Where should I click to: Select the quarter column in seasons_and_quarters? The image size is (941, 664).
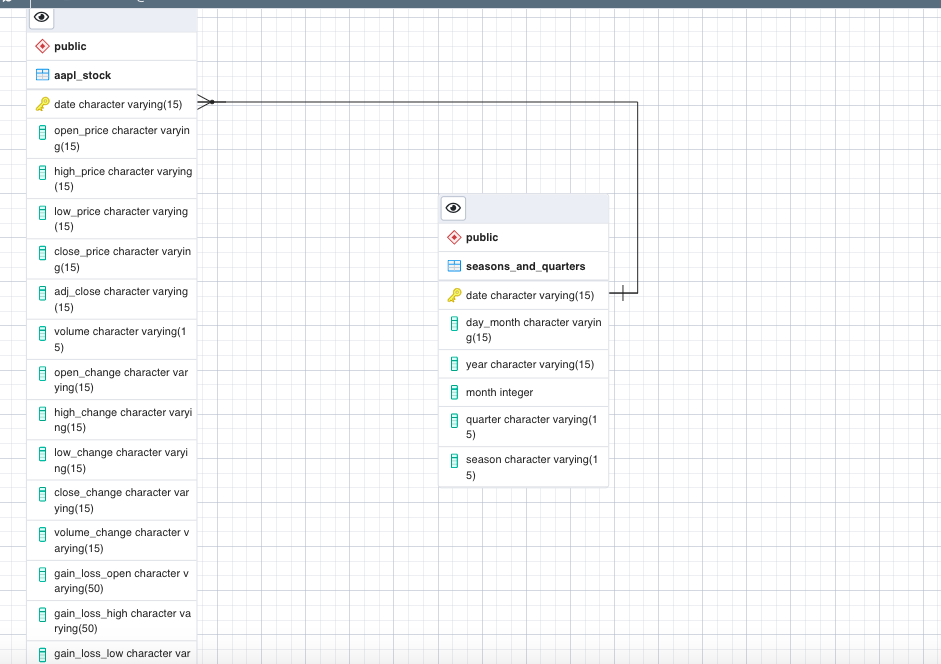pos(531,427)
